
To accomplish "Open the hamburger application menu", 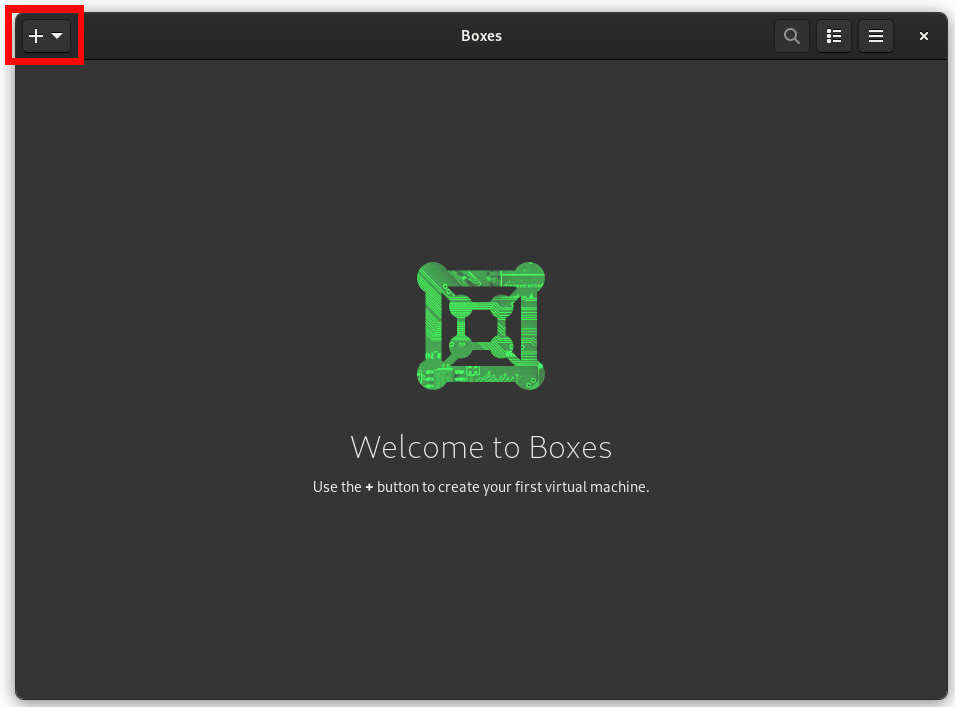I will [875, 36].
